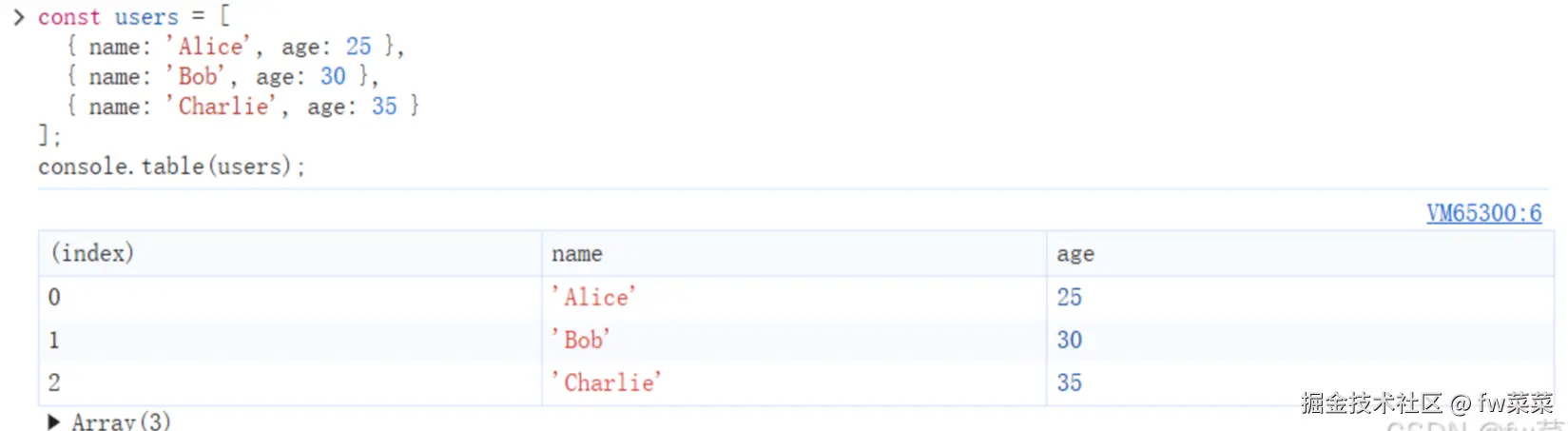Click the 'const users' declaration line
This screenshot has width=1568, height=431.
(x=133, y=17)
